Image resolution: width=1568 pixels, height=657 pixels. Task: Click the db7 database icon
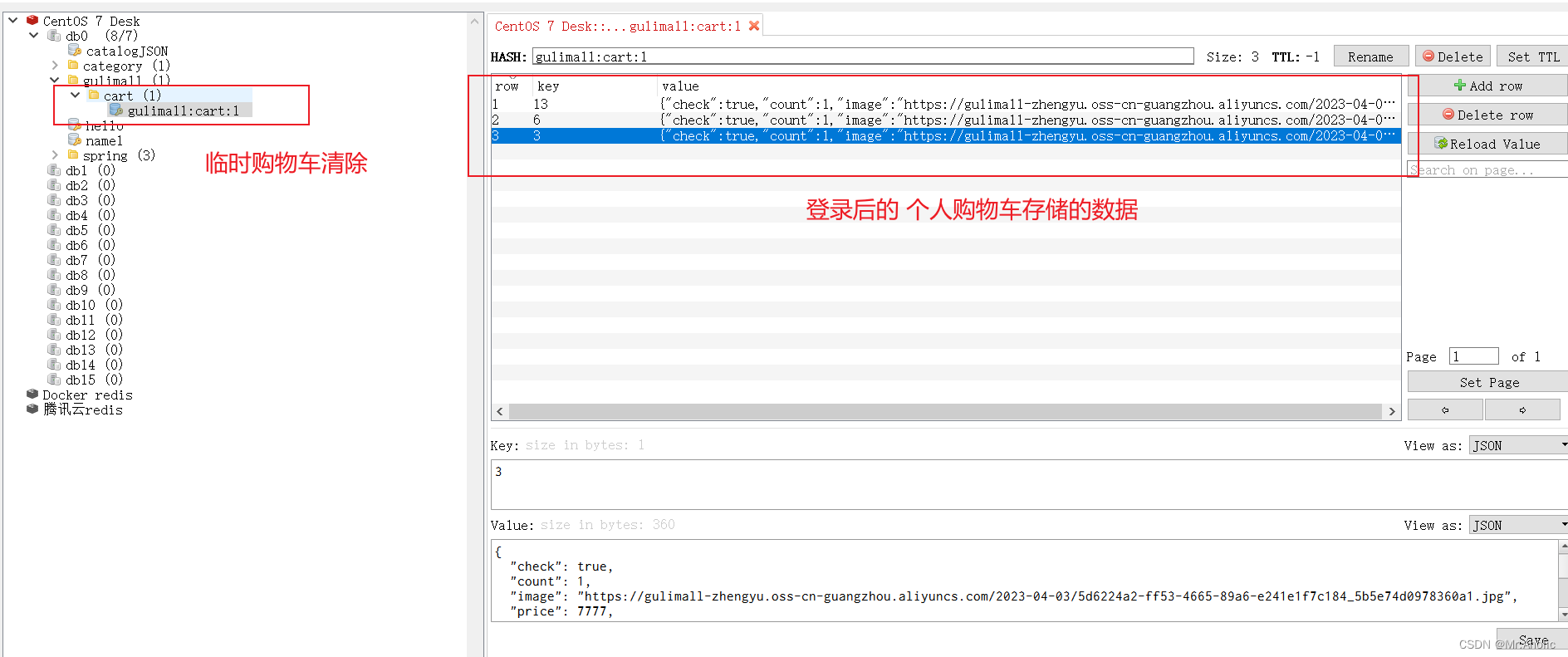click(54, 260)
